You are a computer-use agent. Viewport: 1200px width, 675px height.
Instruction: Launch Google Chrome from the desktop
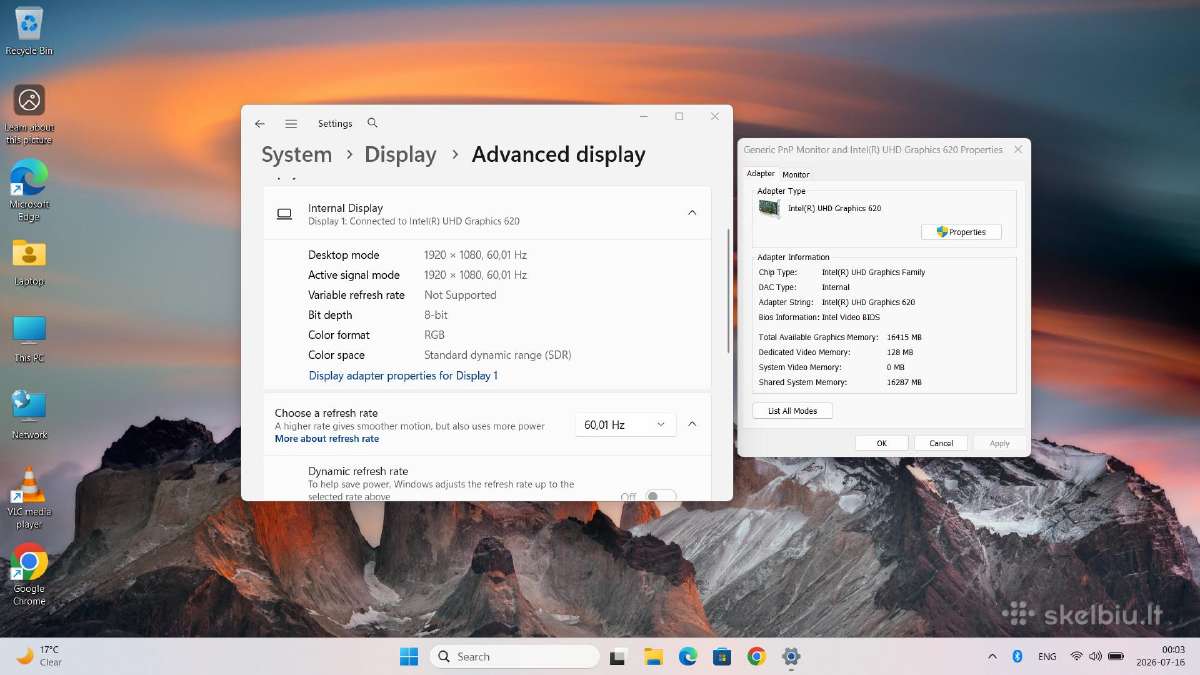29,574
